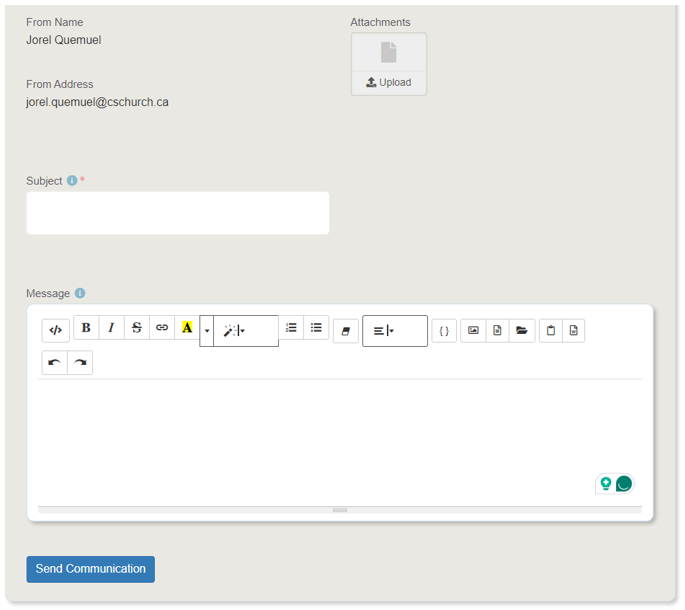685x610 pixels.
Task: Click the clipboard paste icon
Action: [551, 331]
